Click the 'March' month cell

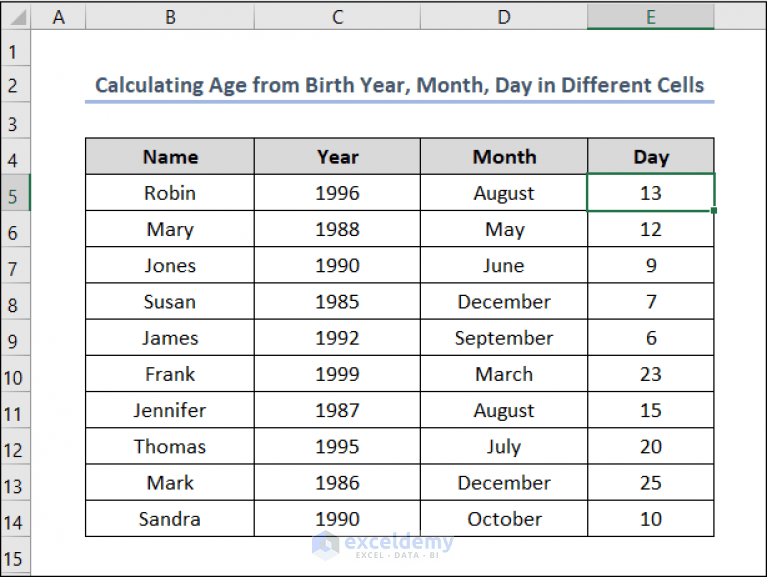click(504, 374)
